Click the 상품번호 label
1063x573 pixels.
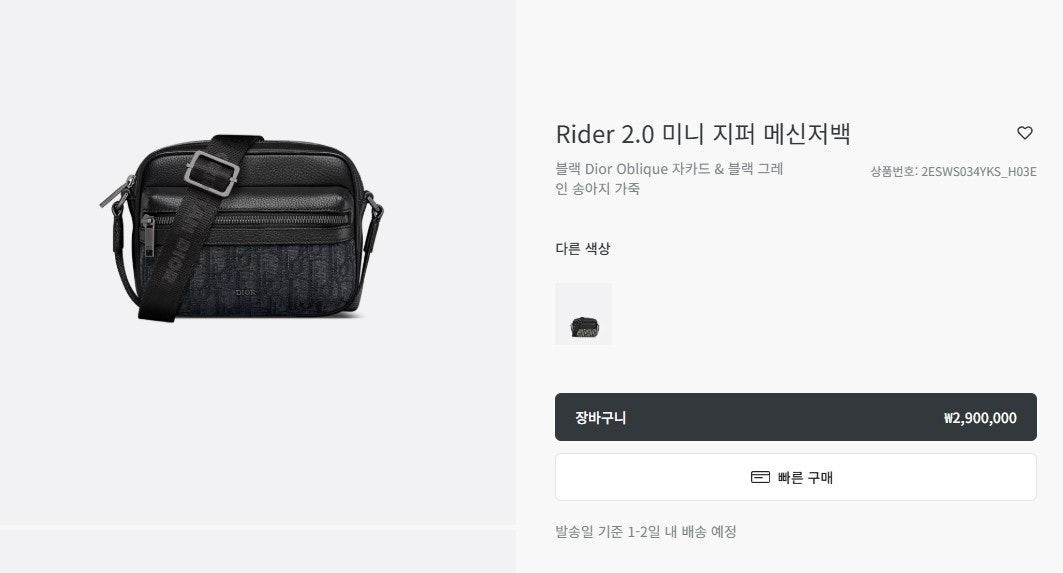[x=892, y=172]
